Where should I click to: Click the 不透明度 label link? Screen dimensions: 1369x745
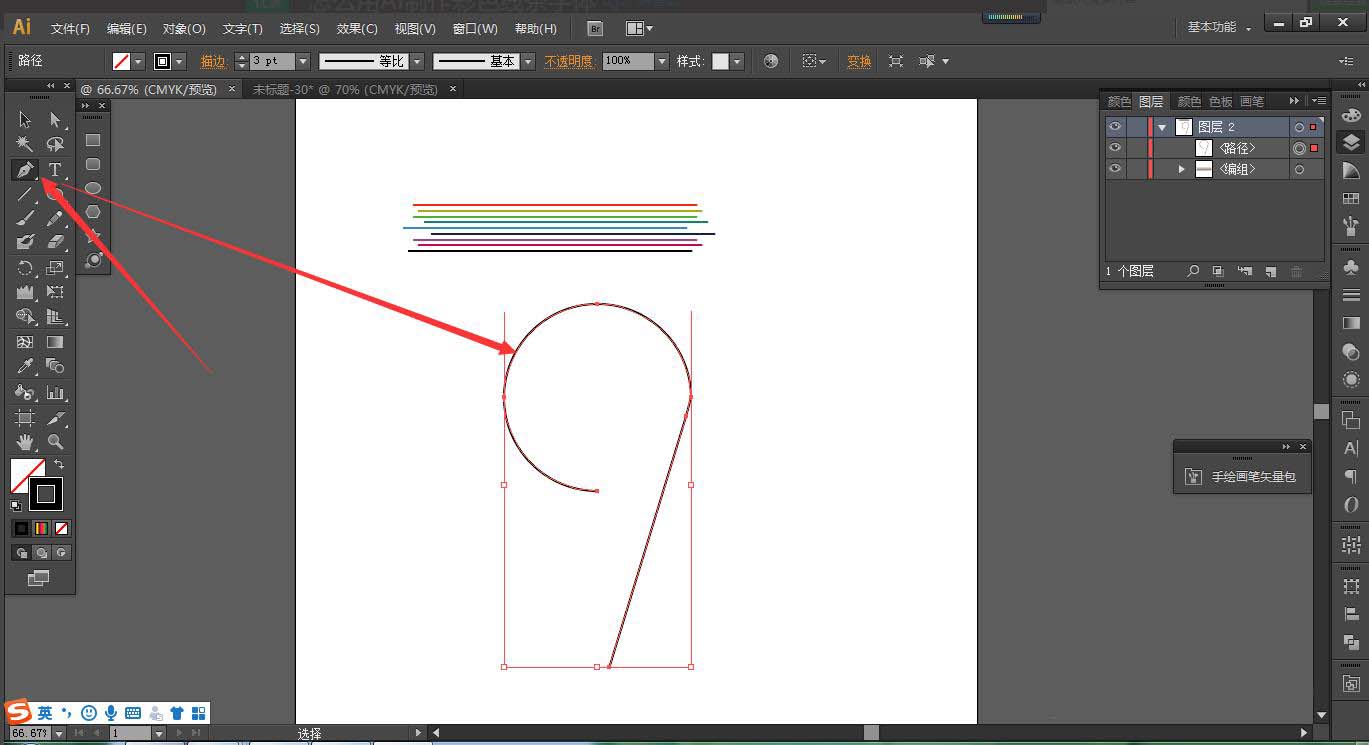569,61
